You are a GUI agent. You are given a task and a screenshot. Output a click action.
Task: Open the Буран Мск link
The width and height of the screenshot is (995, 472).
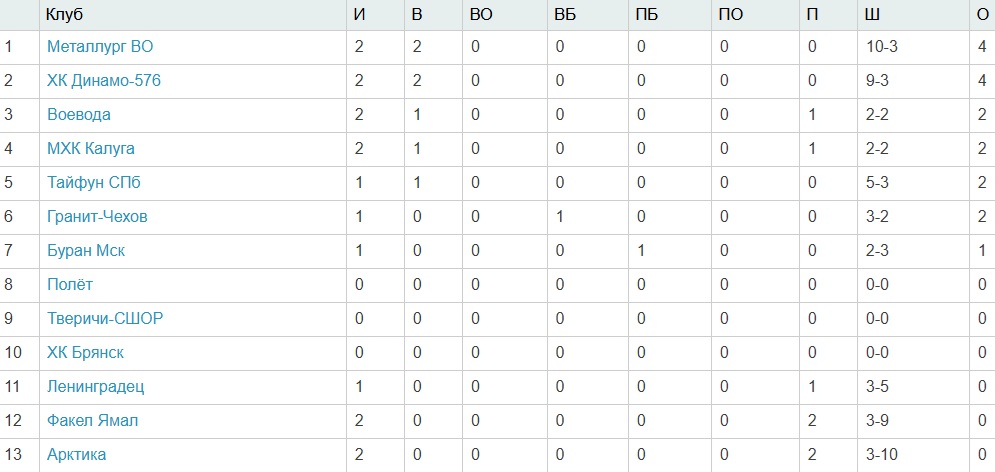click(x=86, y=250)
